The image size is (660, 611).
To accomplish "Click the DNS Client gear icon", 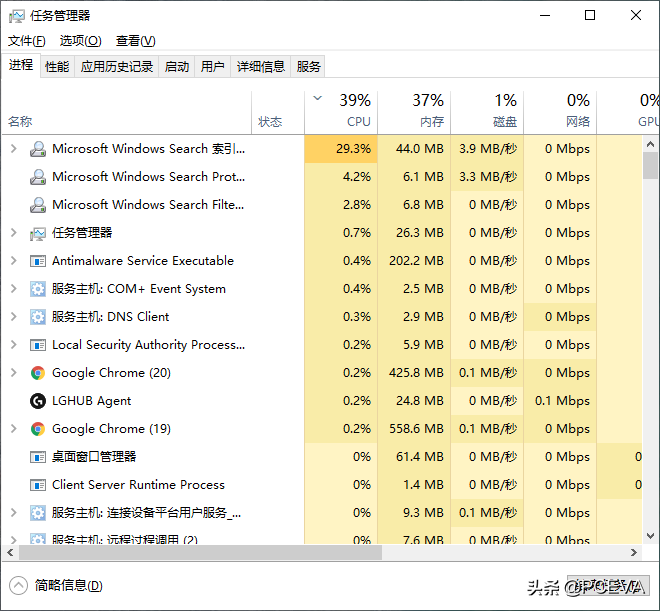I will [38, 317].
